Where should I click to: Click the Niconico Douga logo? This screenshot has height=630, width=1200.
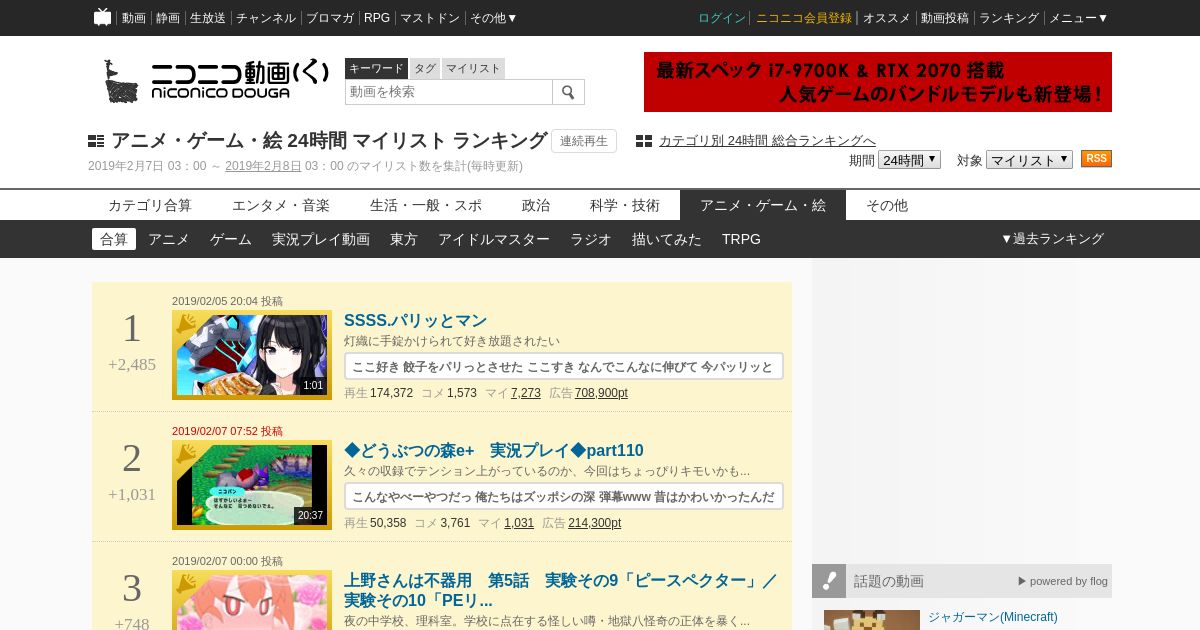[216, 81]
